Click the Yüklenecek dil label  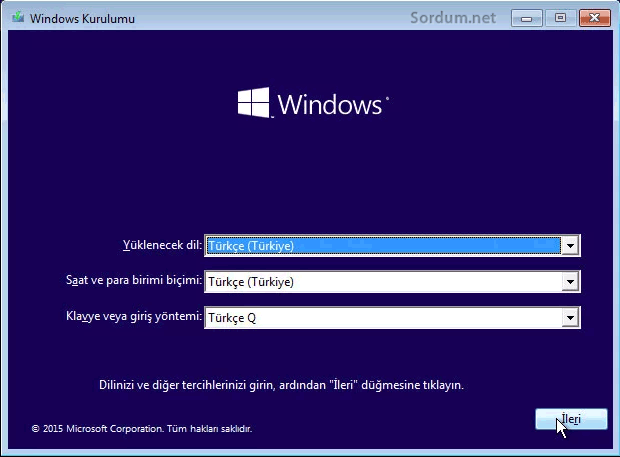(162, 245)
